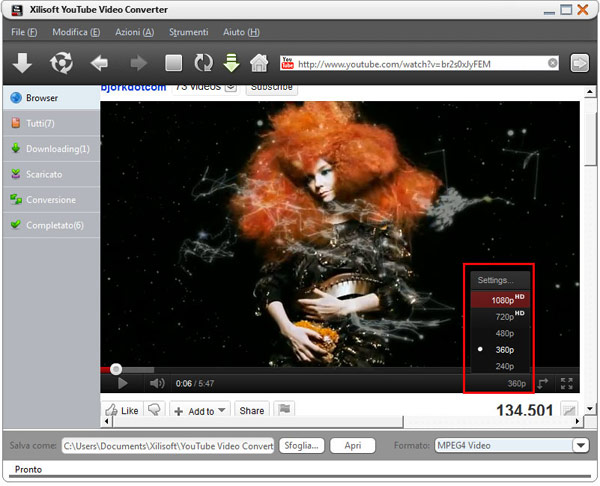
Task: Select 240p quality
Action: pos(501,366)
